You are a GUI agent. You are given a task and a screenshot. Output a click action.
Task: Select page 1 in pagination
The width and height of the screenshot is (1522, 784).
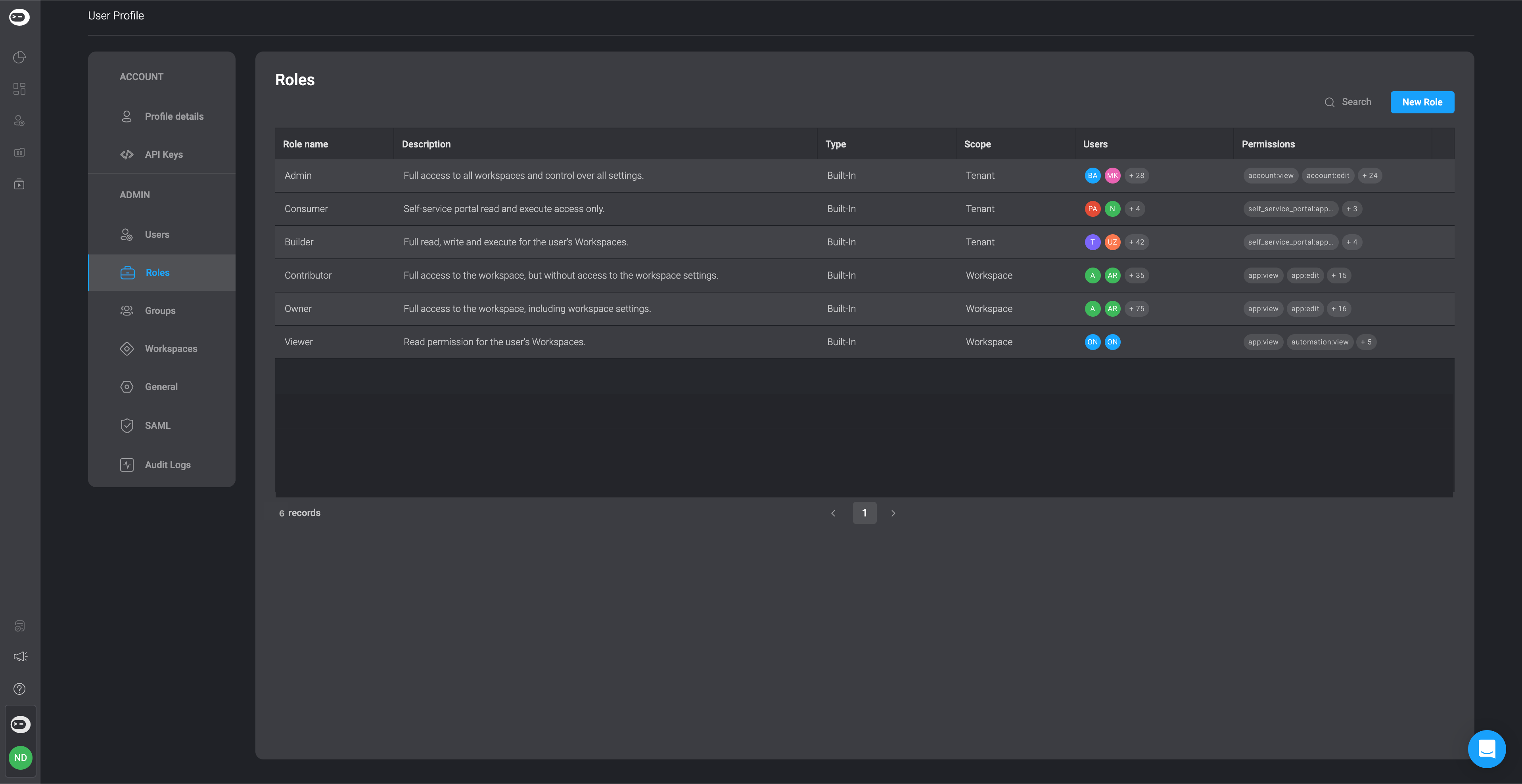coord(865,513)
